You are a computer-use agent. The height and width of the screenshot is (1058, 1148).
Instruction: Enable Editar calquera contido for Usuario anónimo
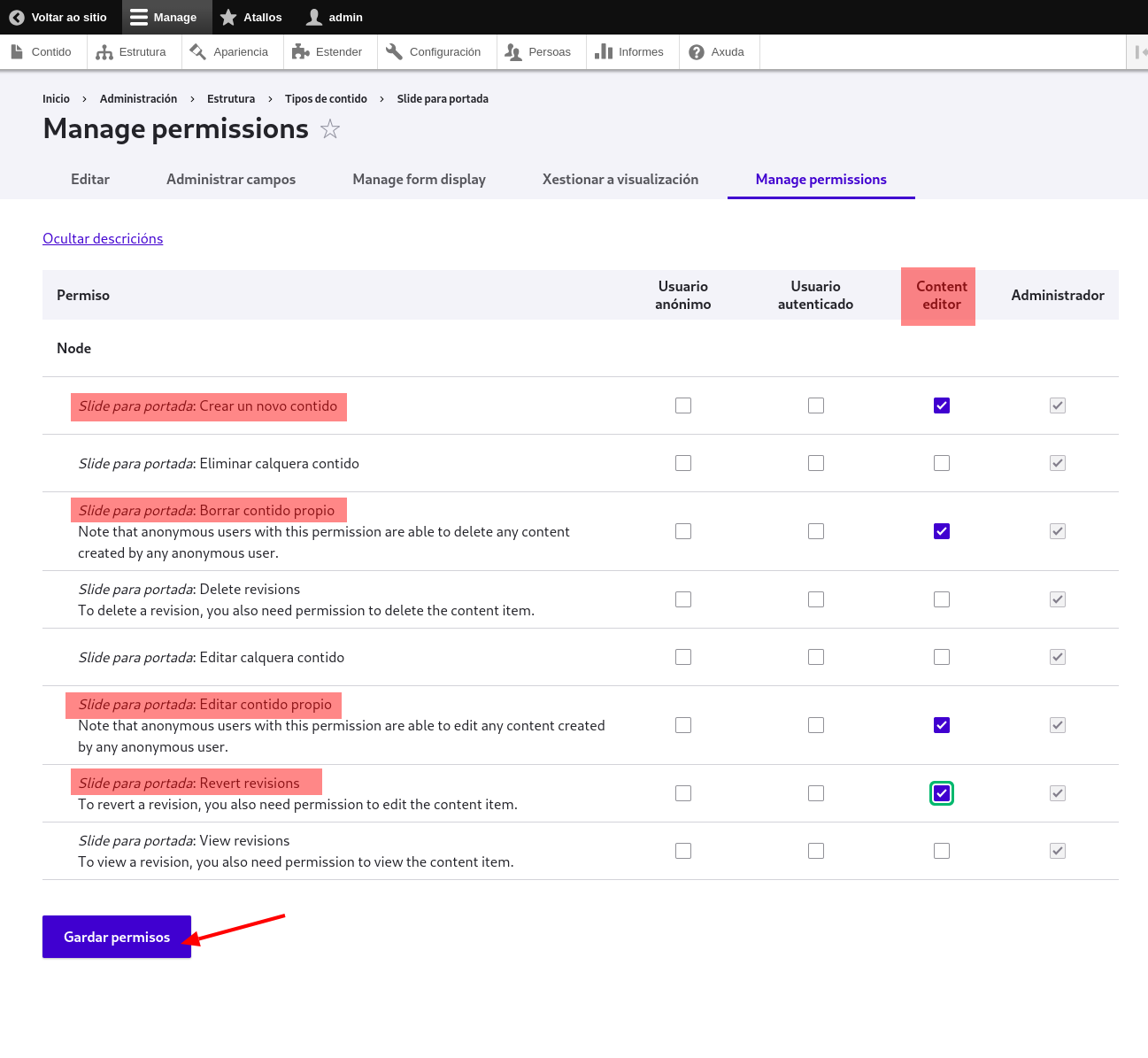click(x=683, y=657)
